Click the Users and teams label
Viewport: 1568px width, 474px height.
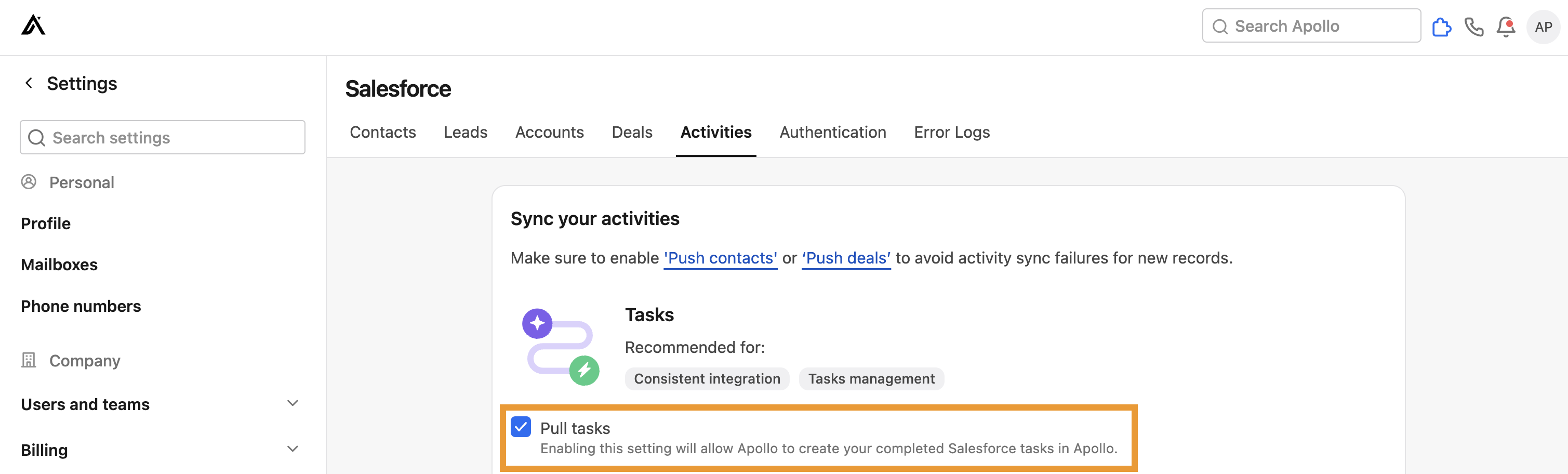point(85,404)
